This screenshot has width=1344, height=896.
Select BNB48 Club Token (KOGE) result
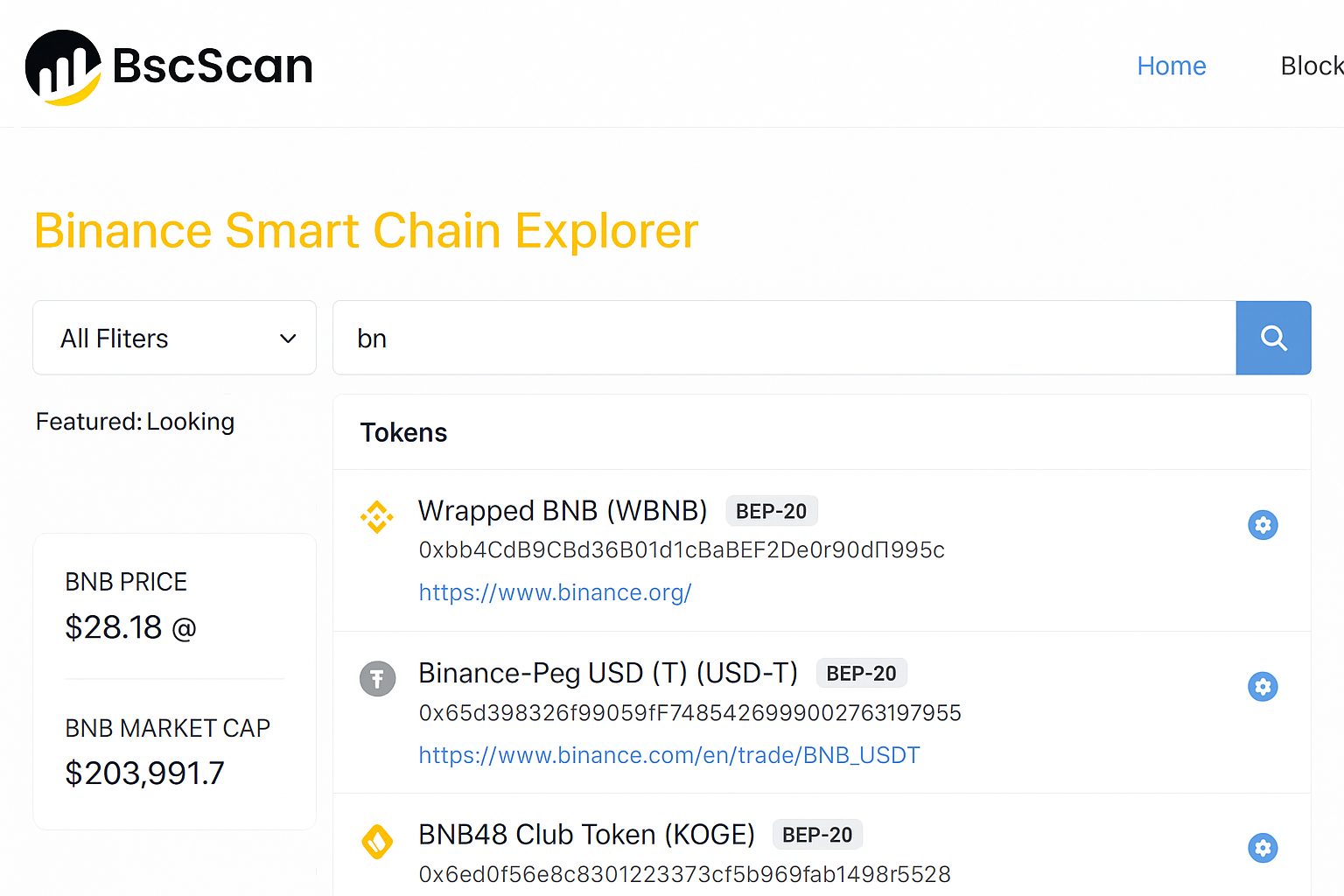click(586, 835)
